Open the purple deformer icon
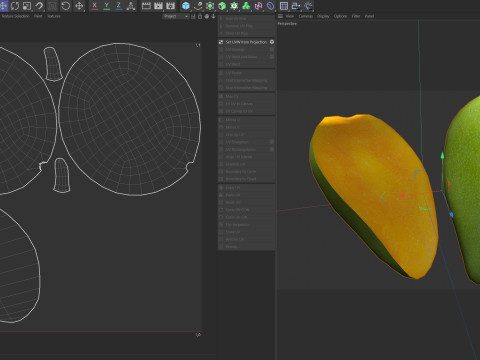 [x=258, y=6]
